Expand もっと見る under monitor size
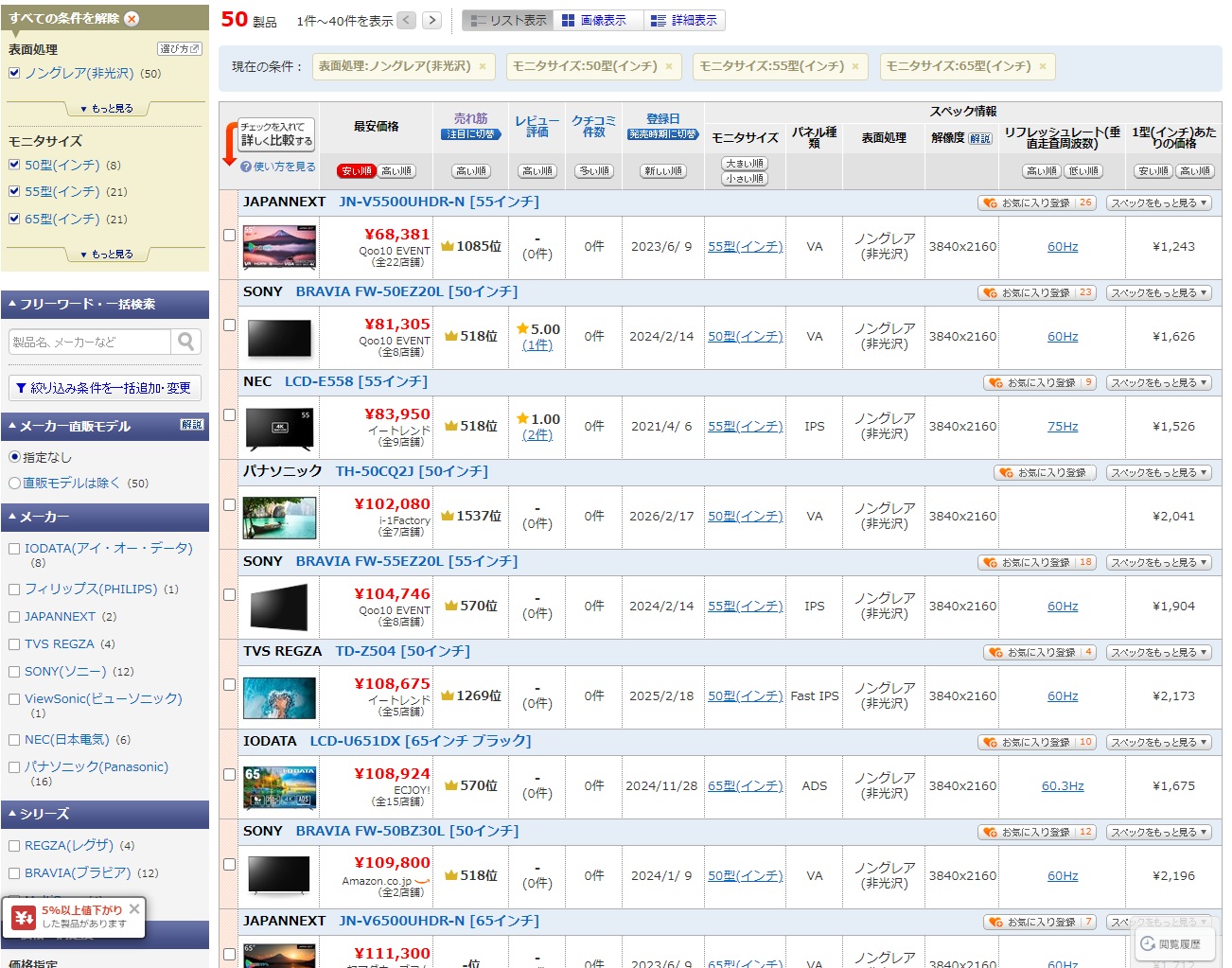This screenshot has height=968, width=1232. [106, 254]
